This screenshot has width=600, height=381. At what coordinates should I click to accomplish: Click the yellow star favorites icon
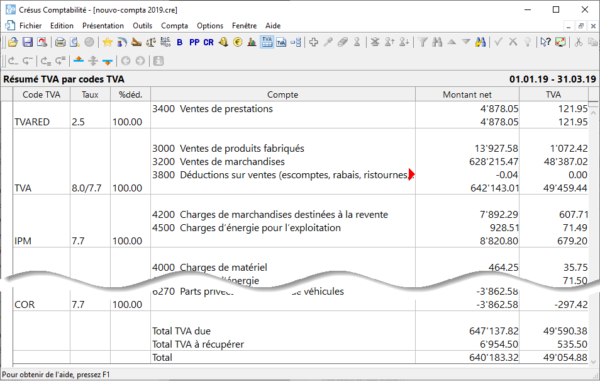pos(108,42)
